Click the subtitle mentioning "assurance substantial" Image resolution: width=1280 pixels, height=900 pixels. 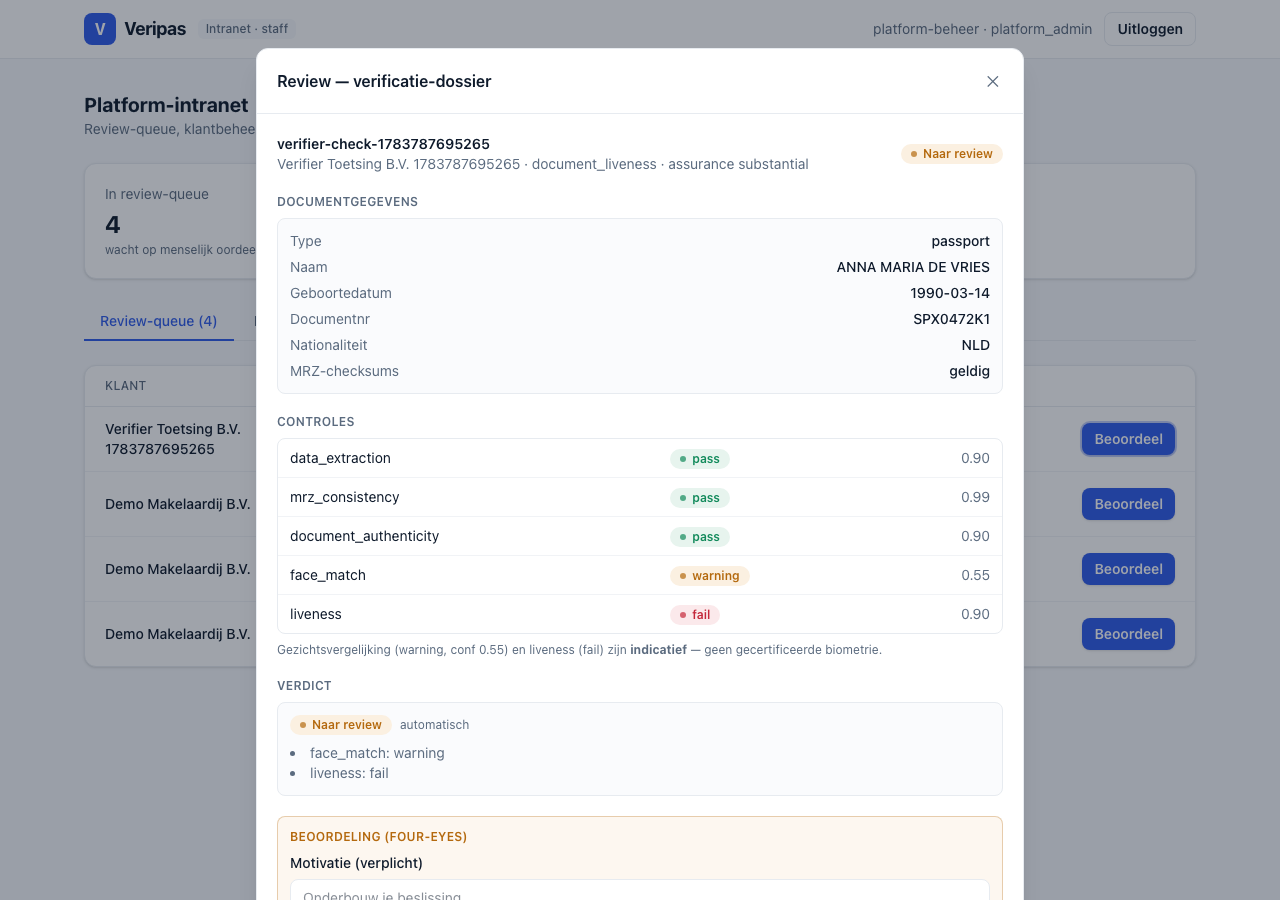[x=543, y=164]
